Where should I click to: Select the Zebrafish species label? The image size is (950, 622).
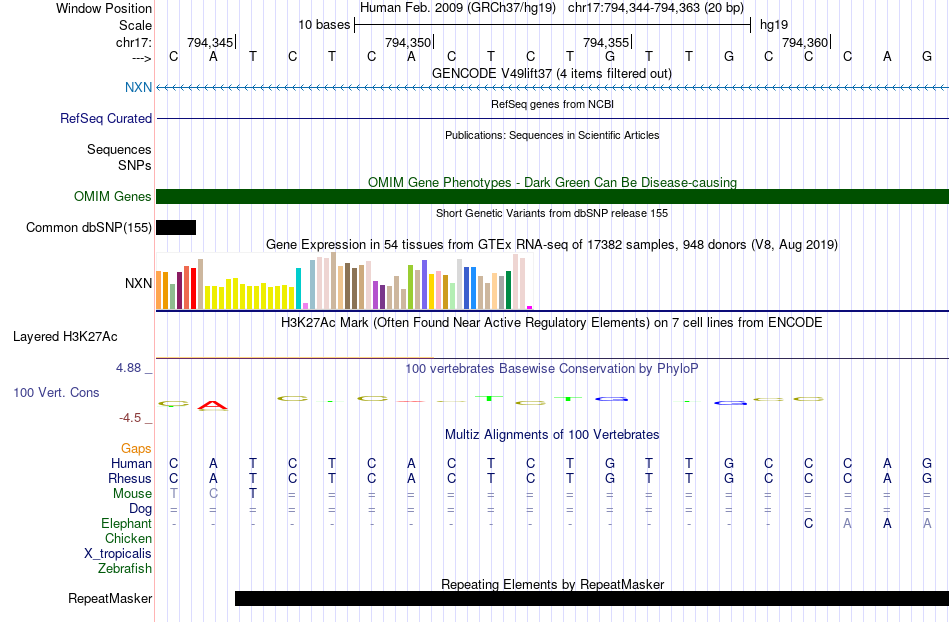[x=125, y=569]
